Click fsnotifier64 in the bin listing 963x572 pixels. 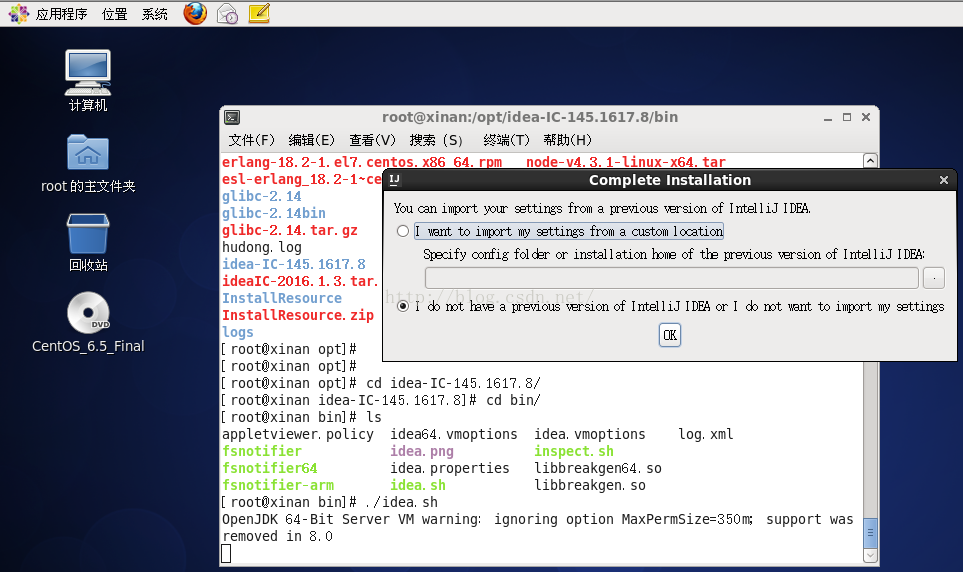[270, 468]
